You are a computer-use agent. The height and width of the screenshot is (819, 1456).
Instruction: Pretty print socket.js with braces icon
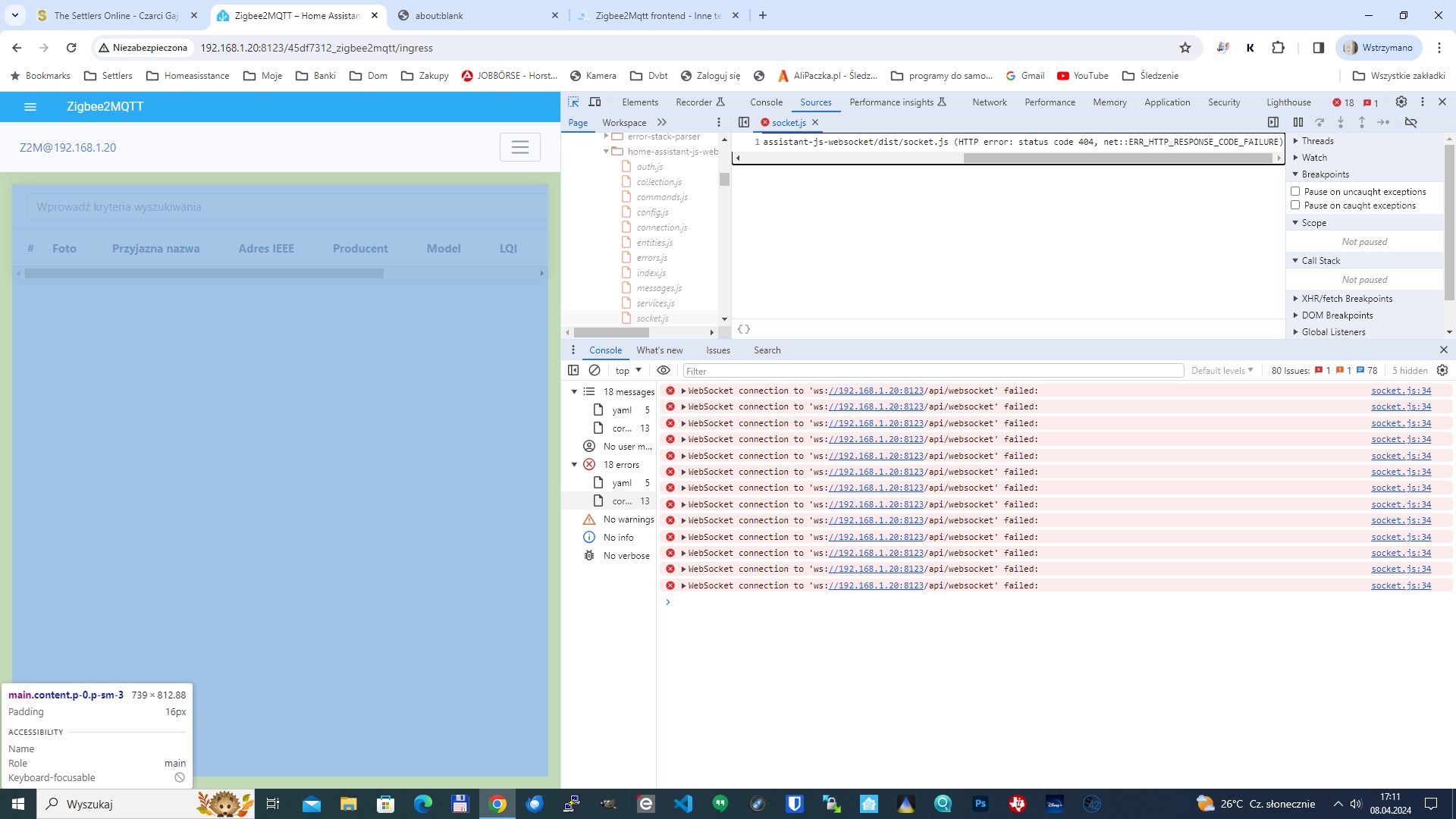pos(744,329)
